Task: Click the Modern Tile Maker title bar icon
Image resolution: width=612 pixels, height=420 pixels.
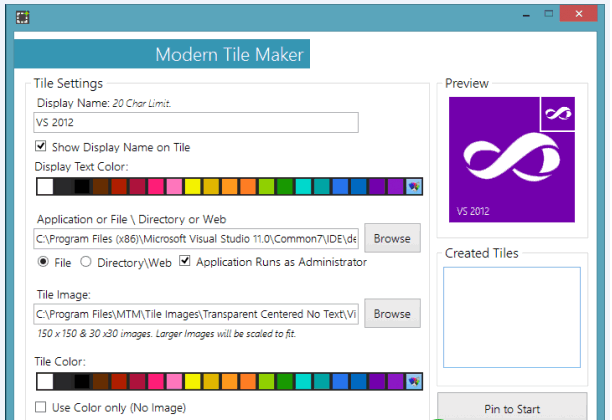Action: [22, 17]
